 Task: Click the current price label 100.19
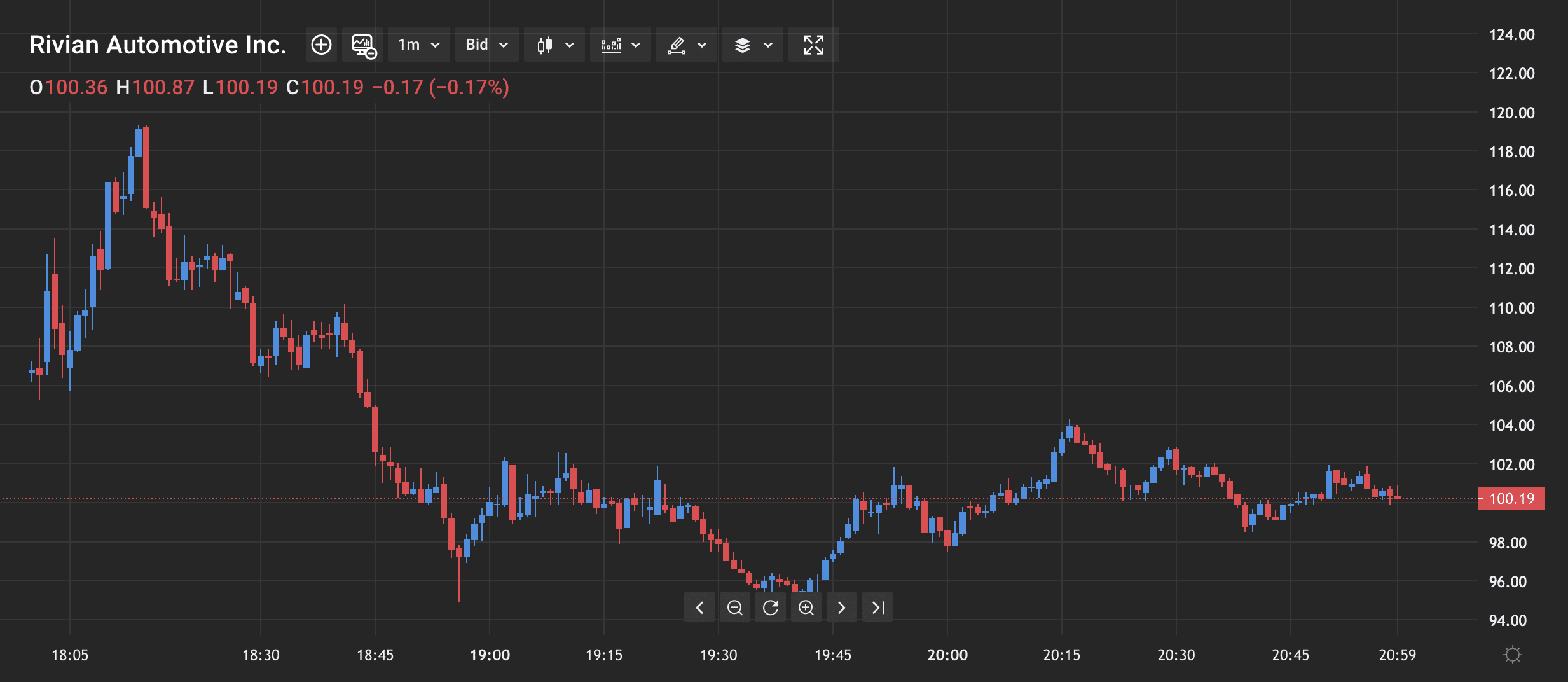[1511, 499]
